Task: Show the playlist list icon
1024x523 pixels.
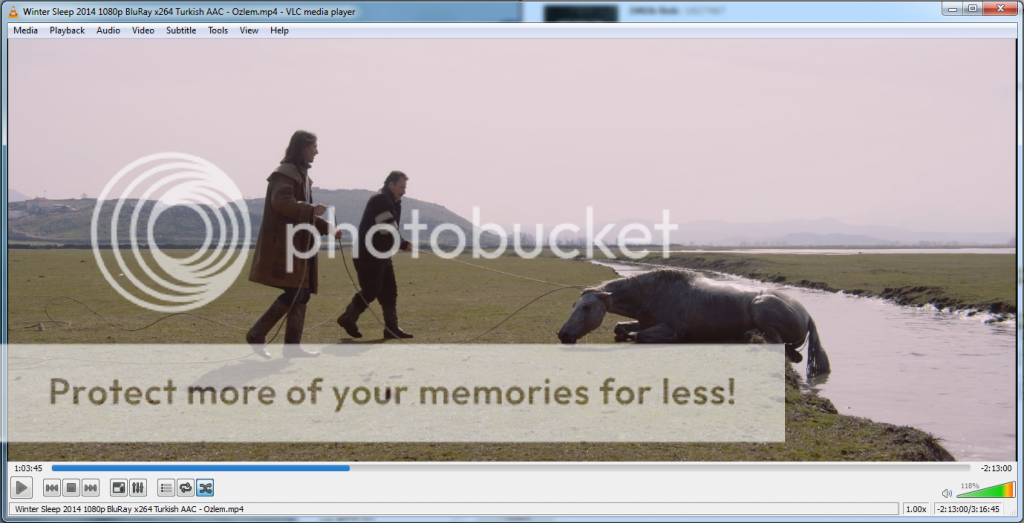Action: tap(167, 487)
